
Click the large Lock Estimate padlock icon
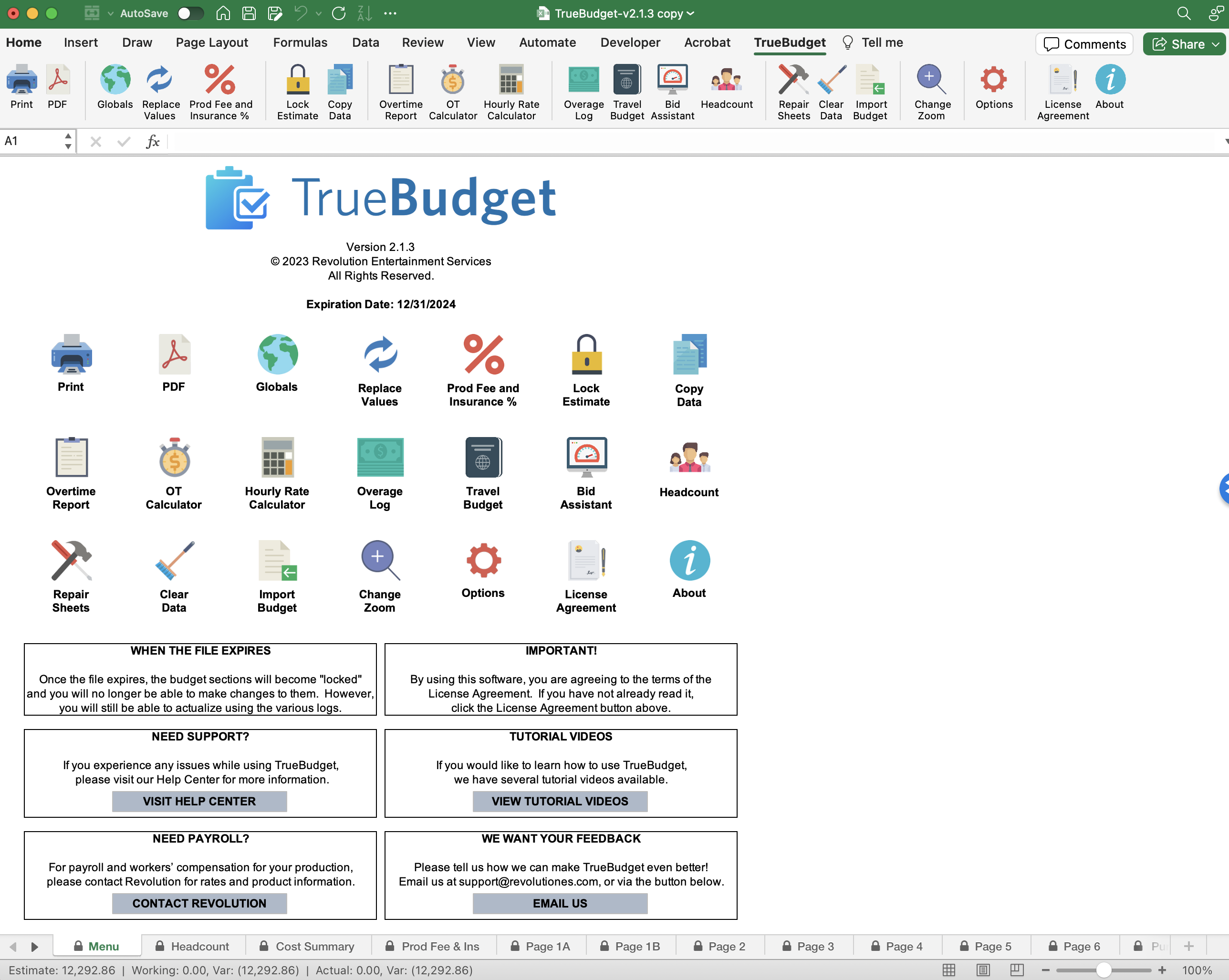click(x=586, y=354)
